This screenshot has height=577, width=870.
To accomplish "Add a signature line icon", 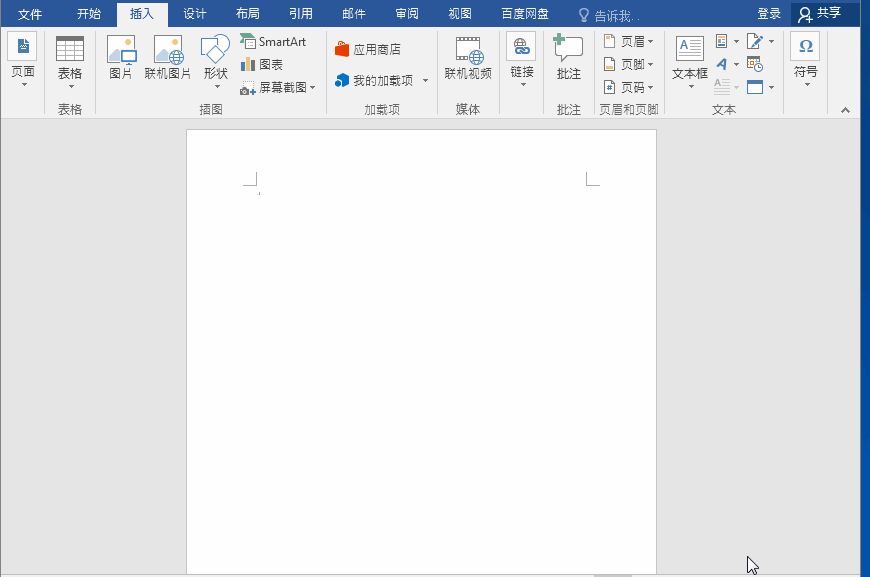I will (755, 41).
